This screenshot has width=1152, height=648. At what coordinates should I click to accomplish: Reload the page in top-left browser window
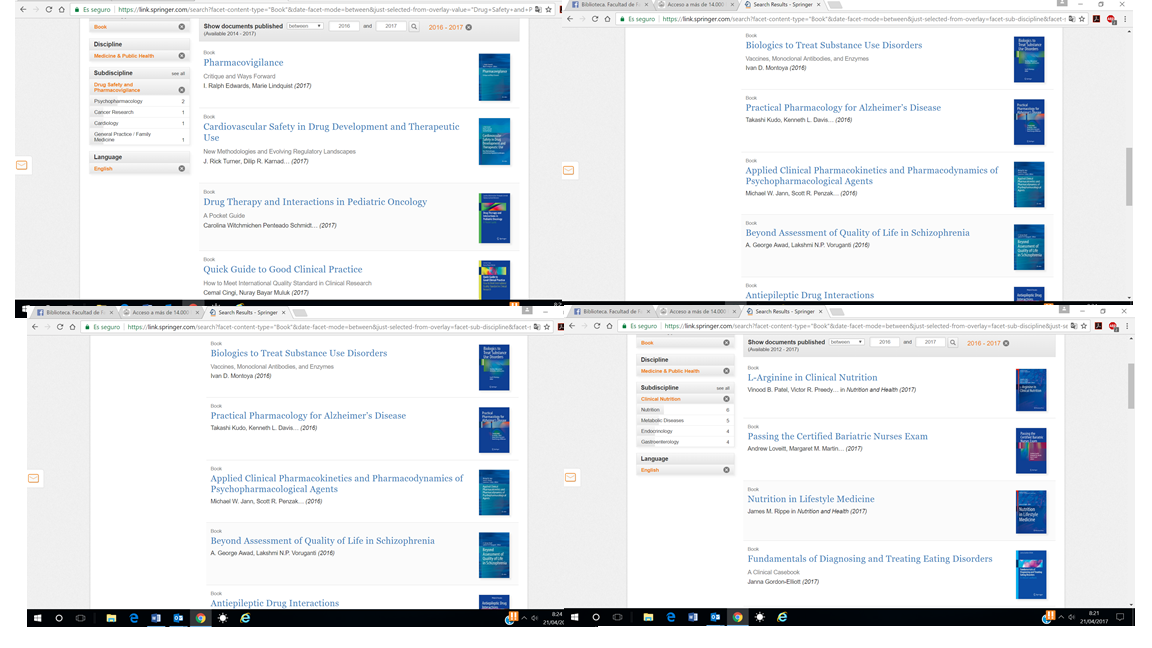[48, 10]
